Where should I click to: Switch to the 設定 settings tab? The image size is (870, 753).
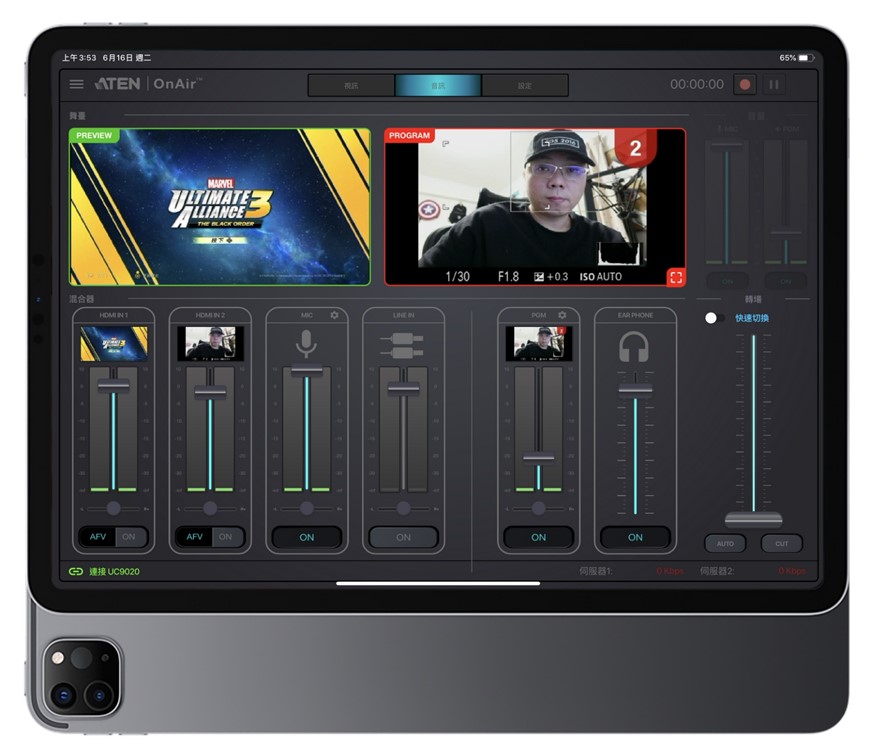pyautogui.click(x=524, y=86)
